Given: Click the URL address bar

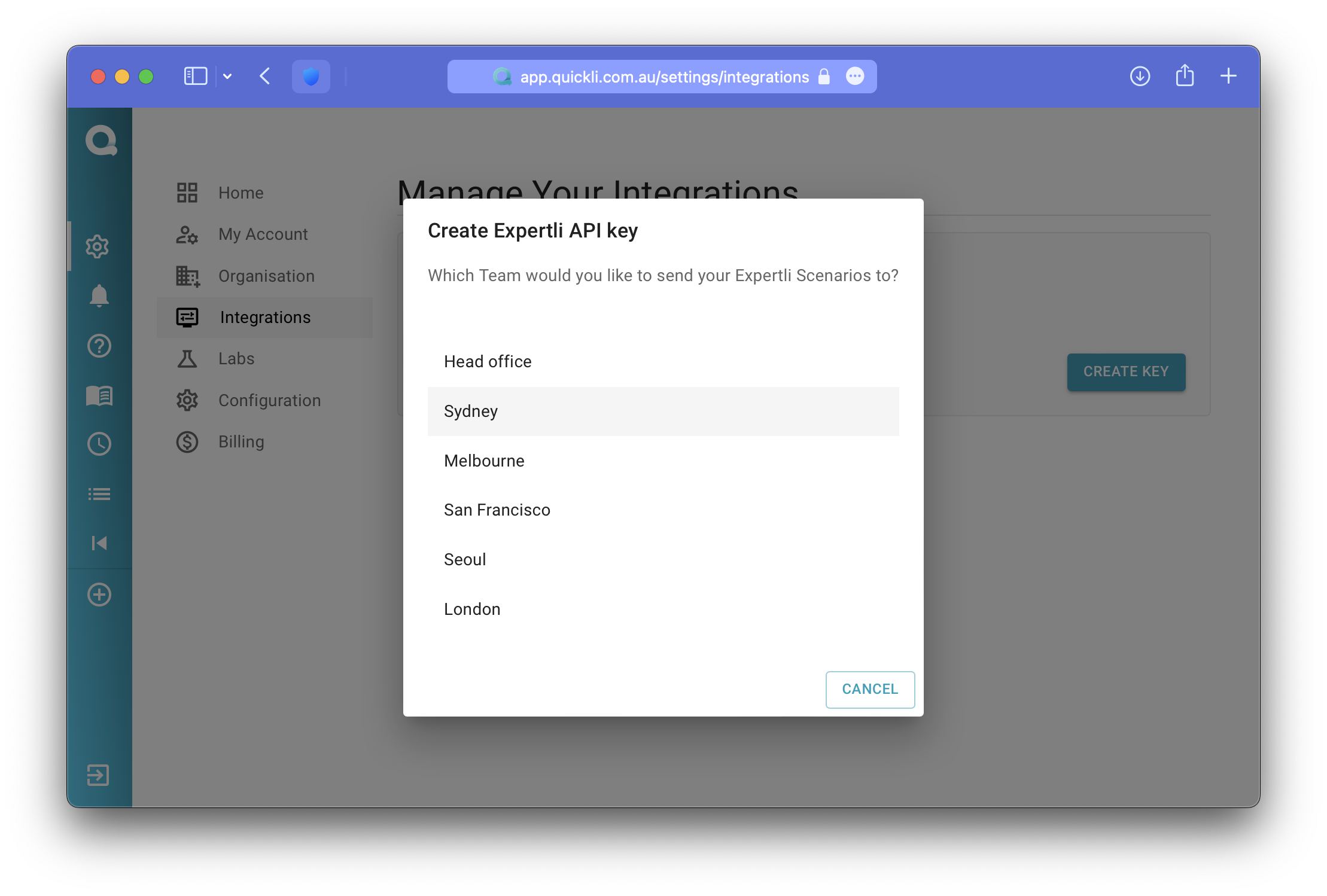Looking at the screenshot, I should tap(663, 77).
